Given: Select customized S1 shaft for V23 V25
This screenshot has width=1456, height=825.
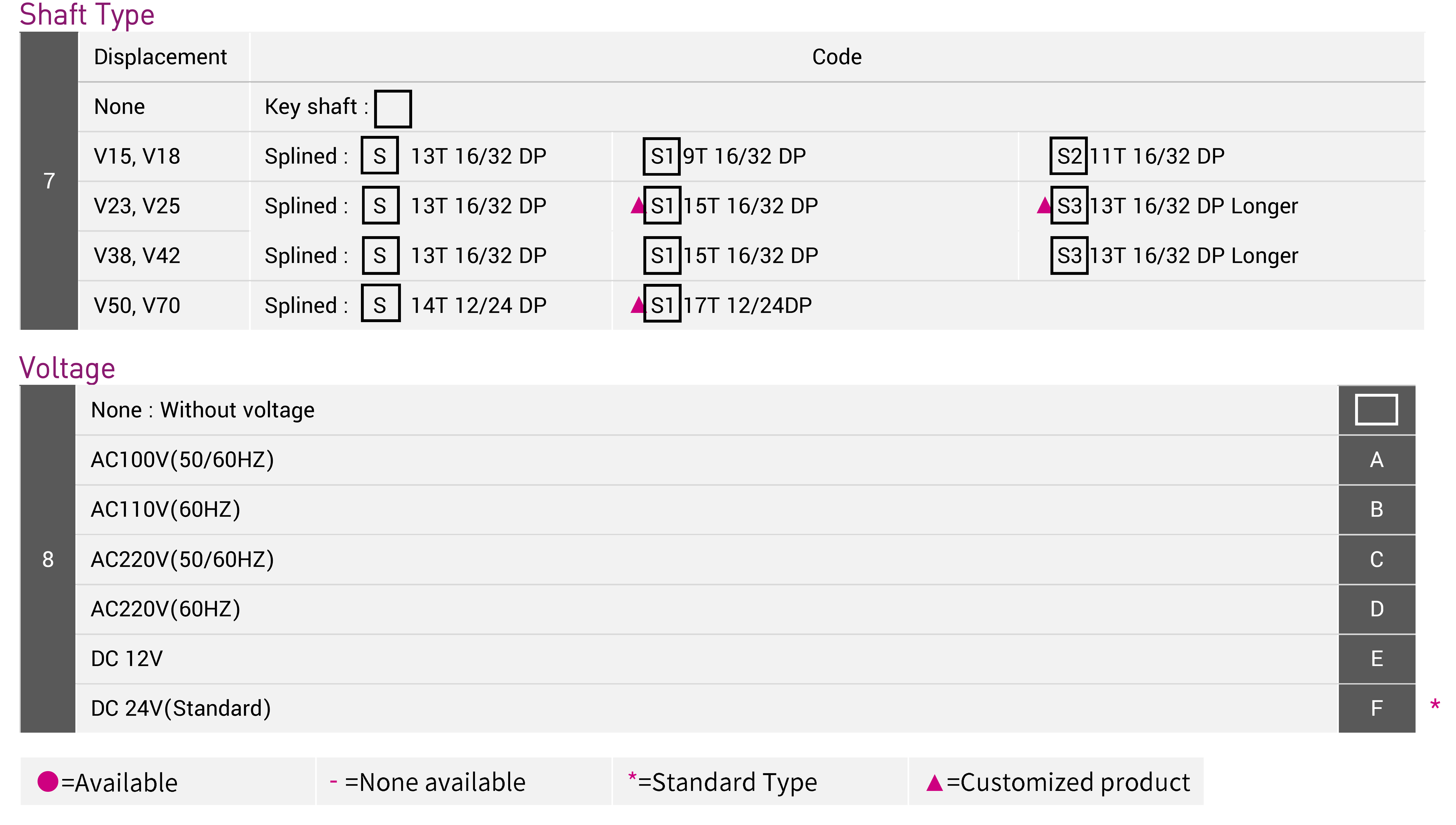Looking at the screenshot, I should (660, 207).
